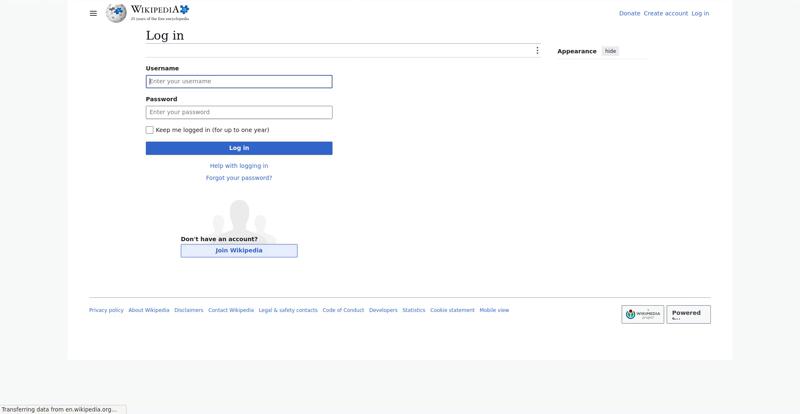Submit with the blue Log in button

pos(239,148)
